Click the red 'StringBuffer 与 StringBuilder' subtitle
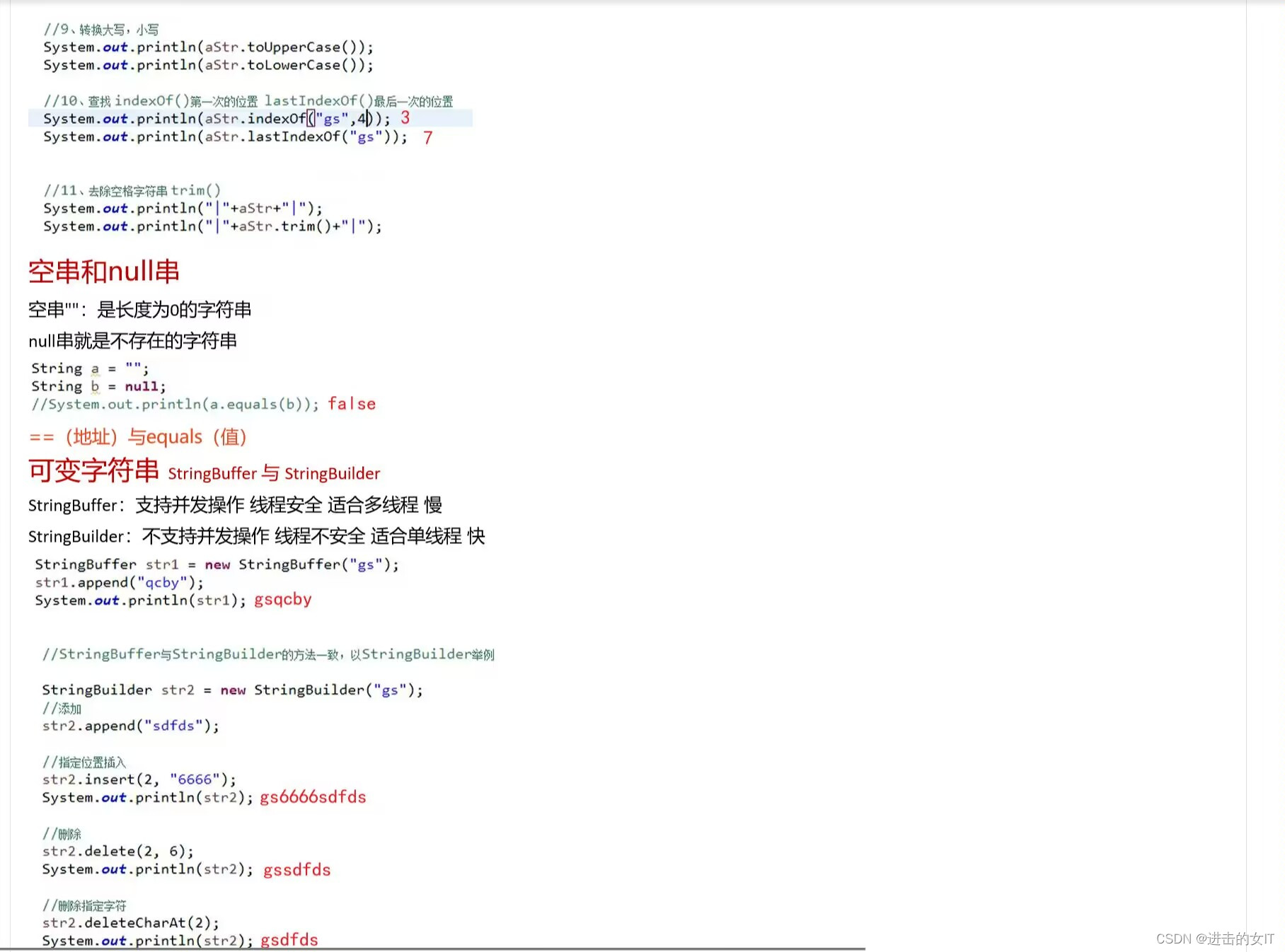The image size is (1285, 952). [274, 473]
